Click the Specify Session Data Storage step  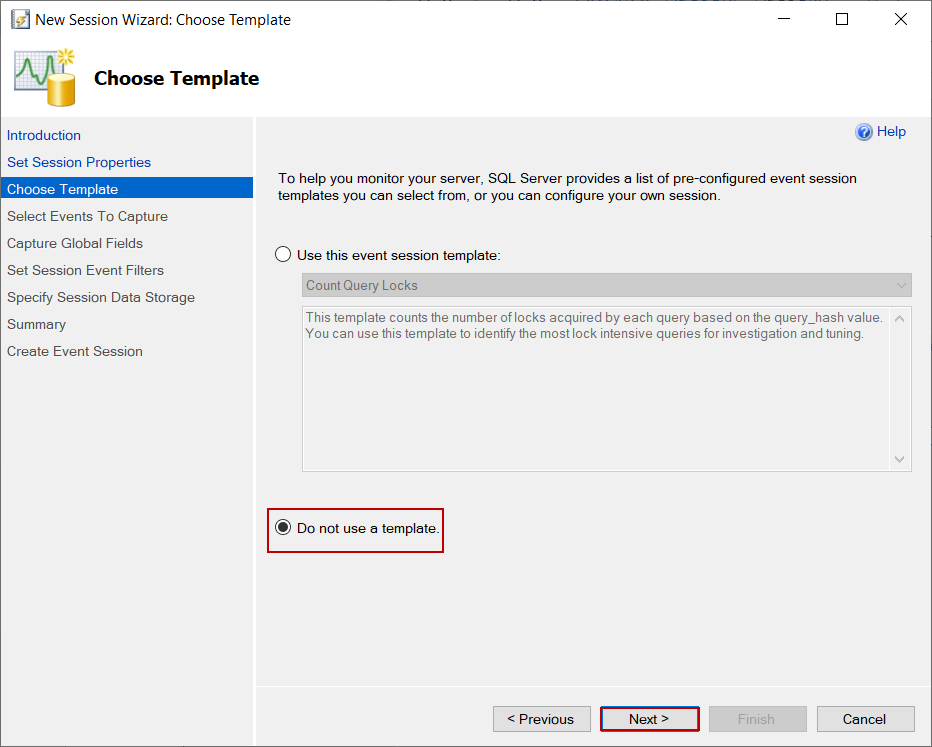pyautogui.click(x=101, y=297)
